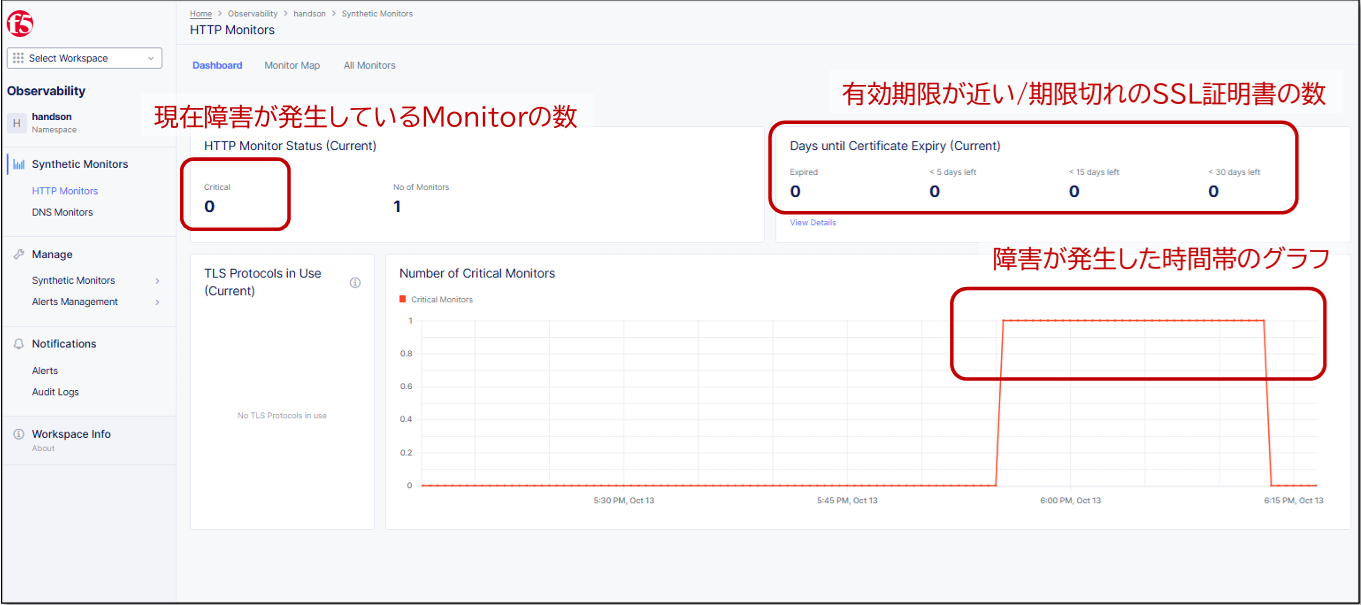This screenshot has height=605, width=1361.
Task: Open Alerts under Notifications
Action: pos(45,371)
